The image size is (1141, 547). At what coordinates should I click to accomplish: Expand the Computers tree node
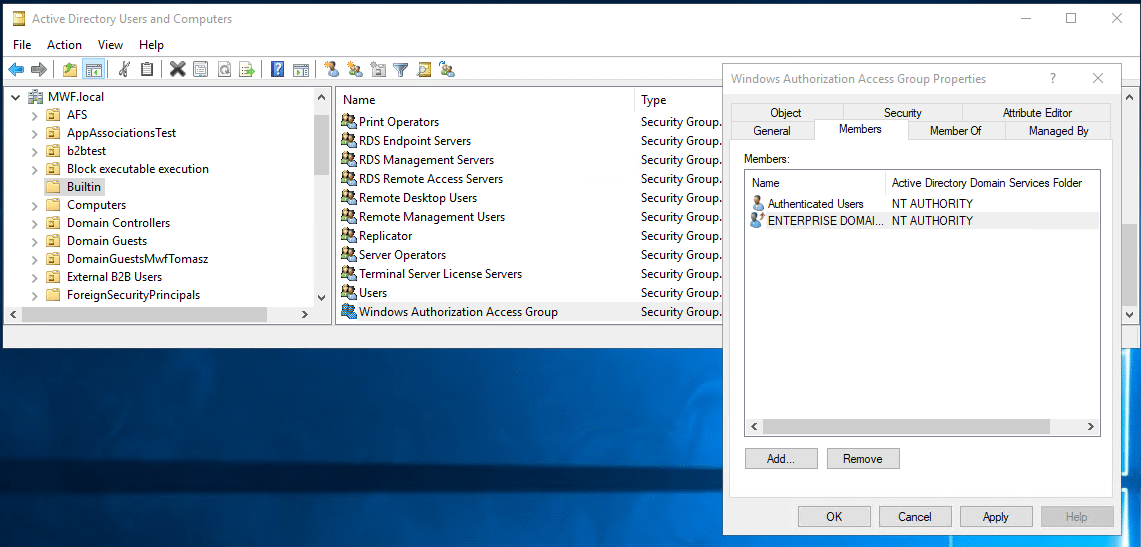[x=35, y=205]
